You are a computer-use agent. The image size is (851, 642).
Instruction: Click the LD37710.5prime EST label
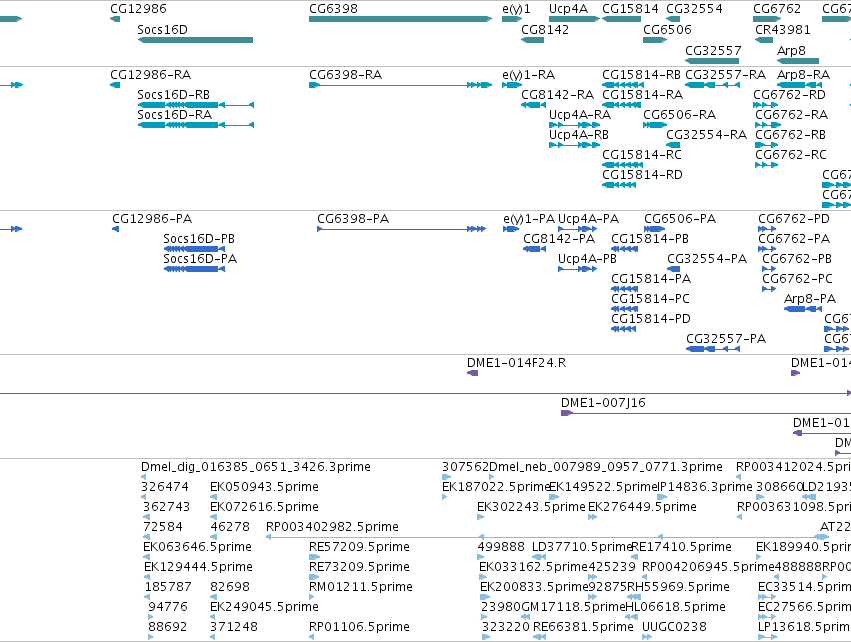582,547
